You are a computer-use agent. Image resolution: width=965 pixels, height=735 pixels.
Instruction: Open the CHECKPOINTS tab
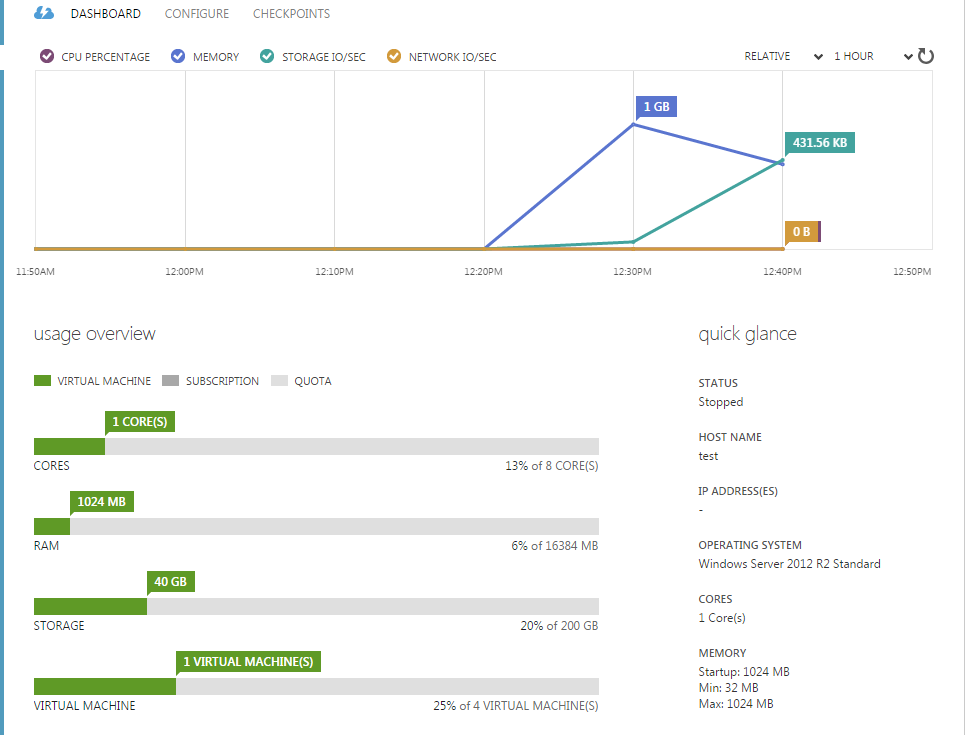[291, 13]
